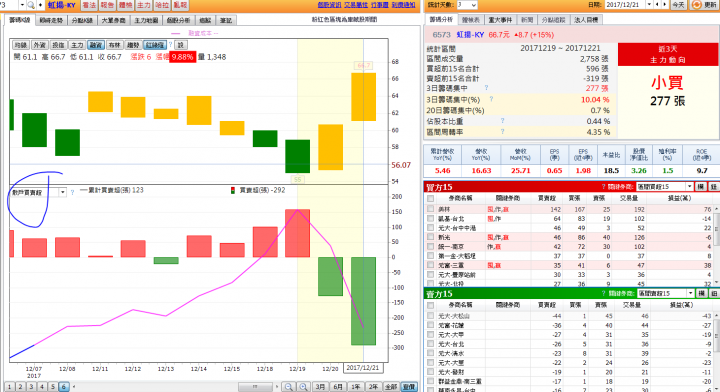Click help icon beside 區間周轉率
The image size is (720, 392).
502,131
